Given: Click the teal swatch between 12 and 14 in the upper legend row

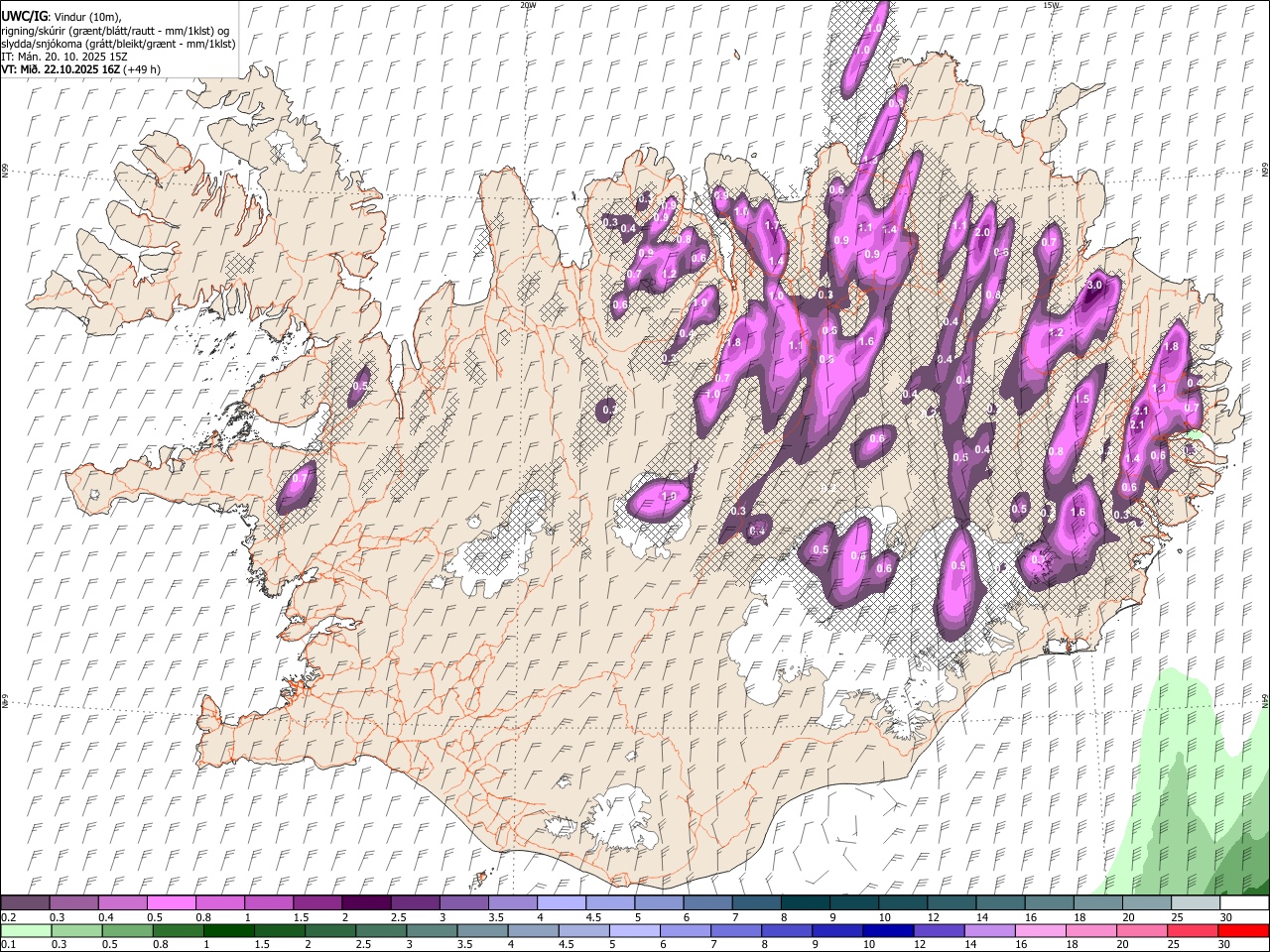Looking at the screenshot, I should click(951, 903).
